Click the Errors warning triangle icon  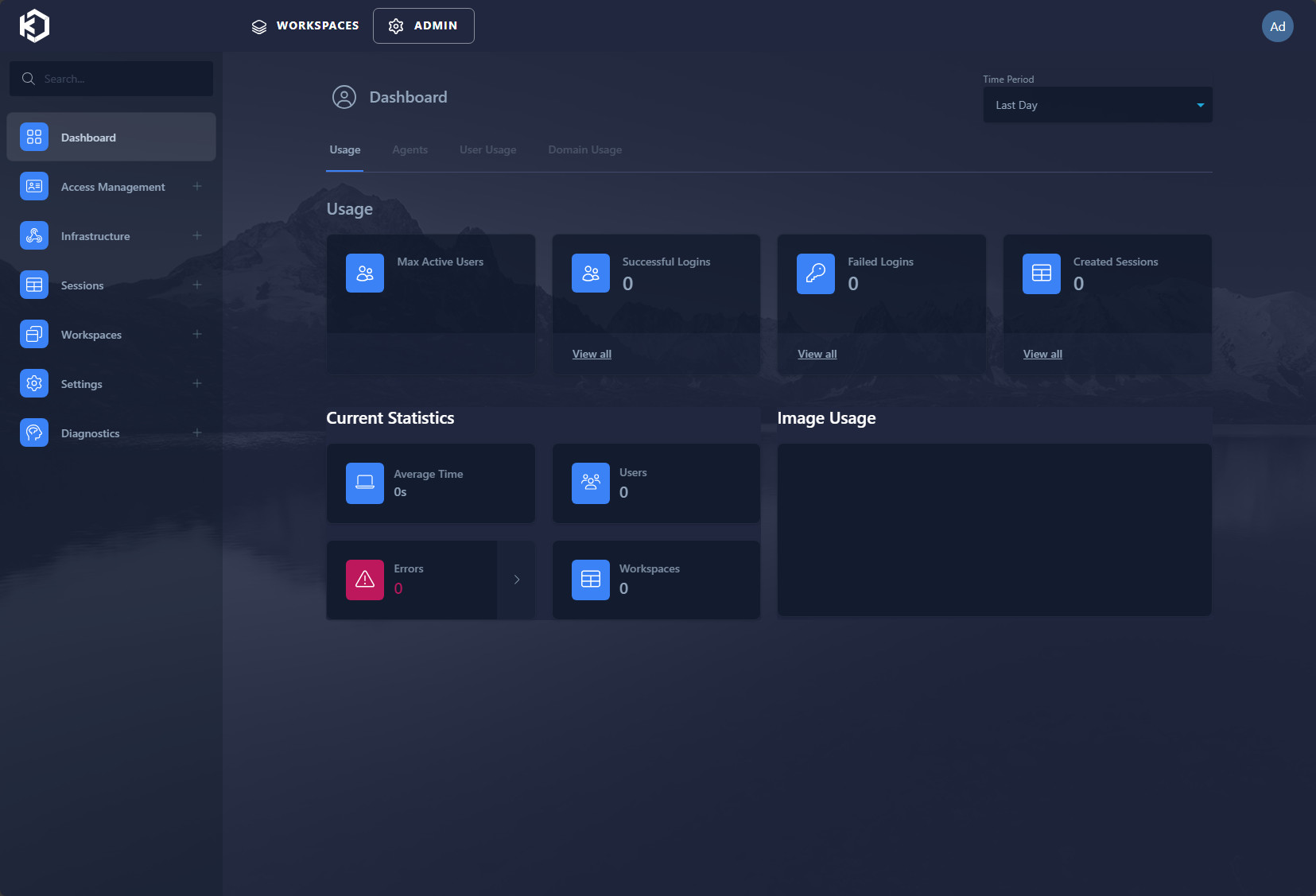point(365,580)
